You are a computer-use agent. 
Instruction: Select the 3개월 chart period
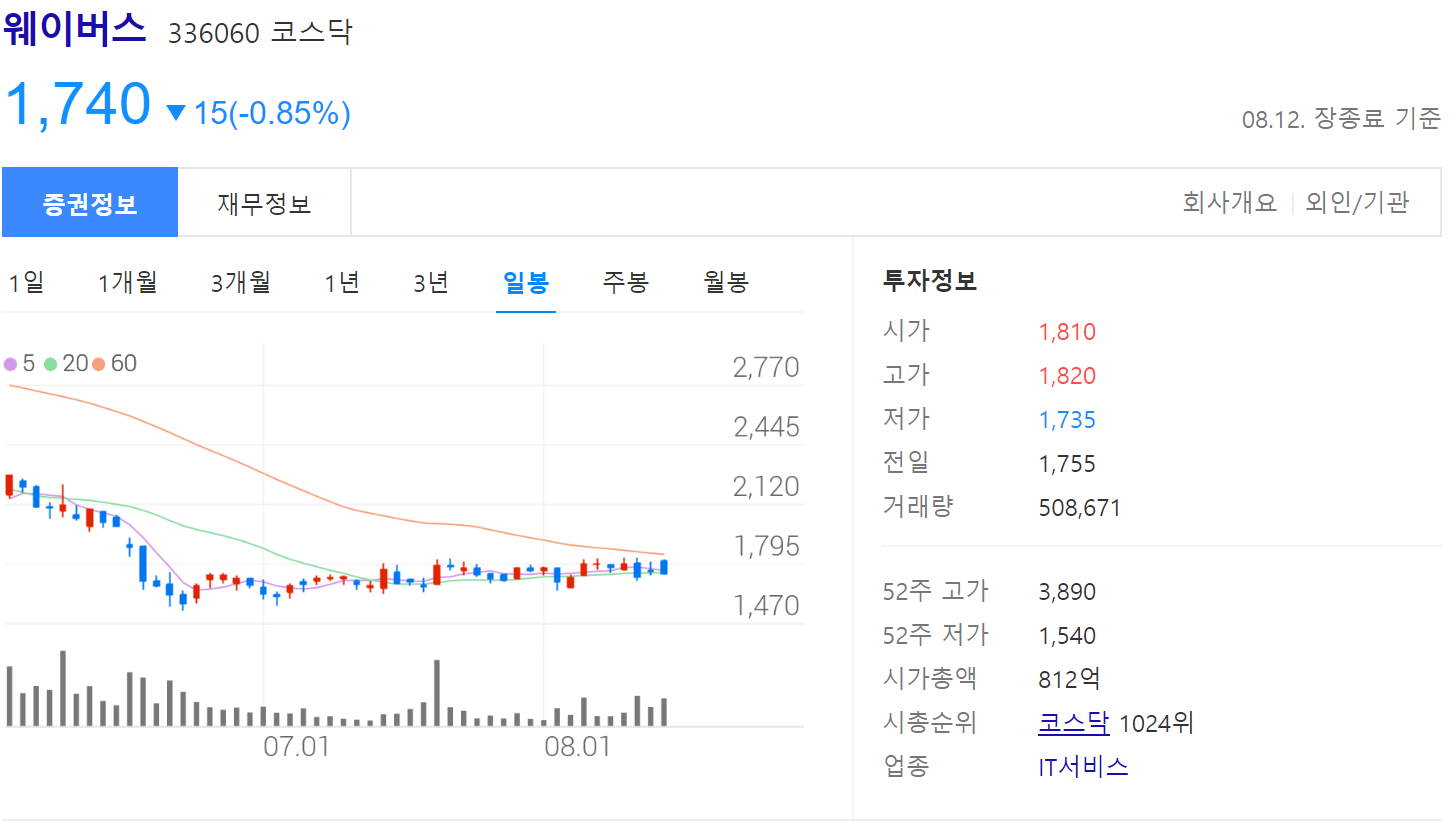pos(241,283)
